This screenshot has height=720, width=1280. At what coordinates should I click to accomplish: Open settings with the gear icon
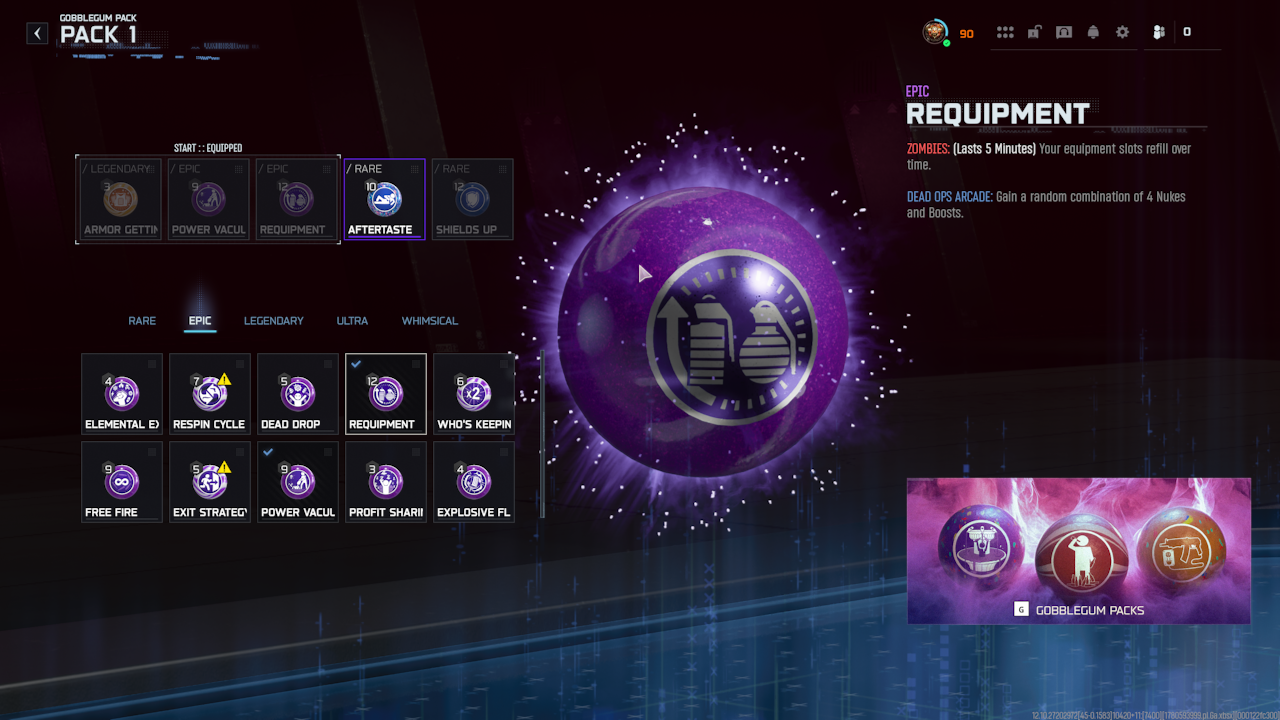(x=1122, y=32)
